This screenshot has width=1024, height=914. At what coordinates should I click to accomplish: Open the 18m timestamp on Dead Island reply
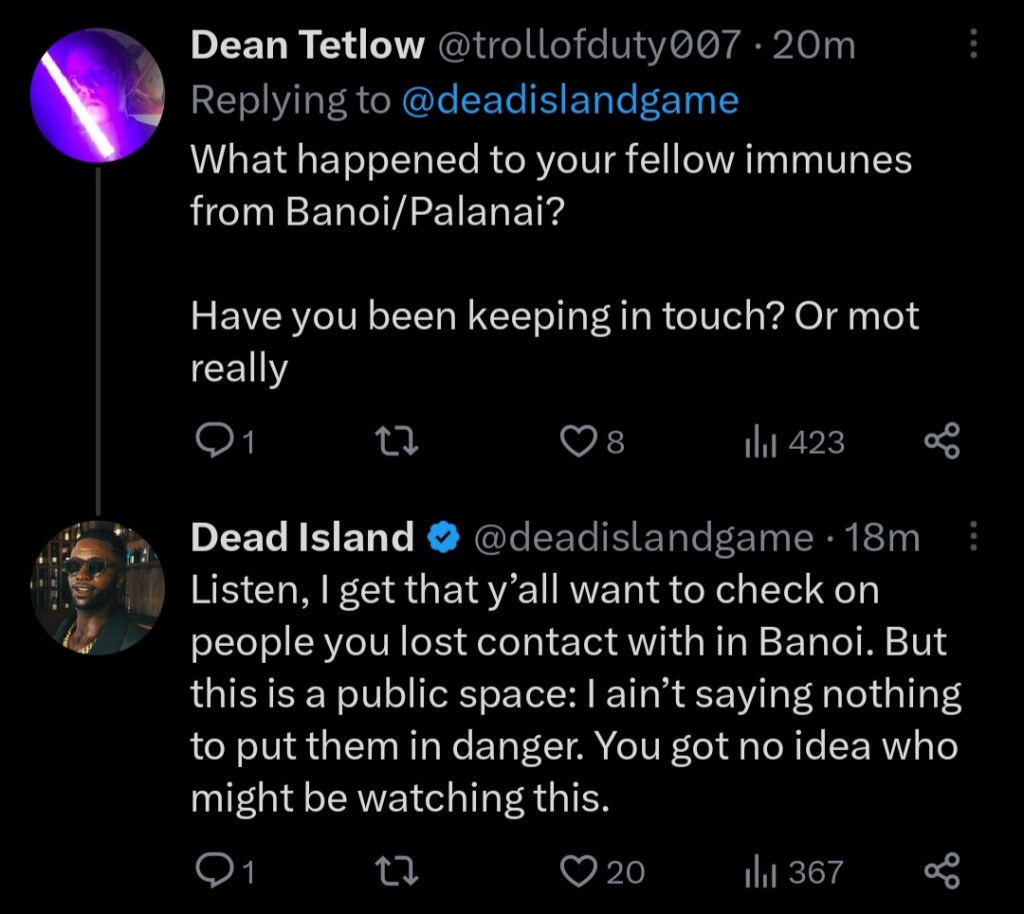pos(882,538)
